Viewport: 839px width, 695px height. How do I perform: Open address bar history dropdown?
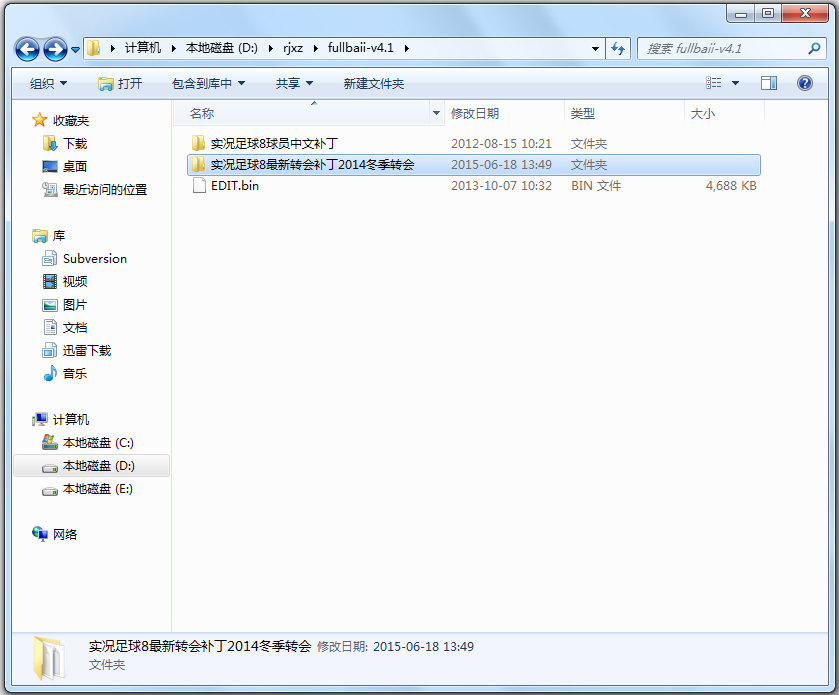click(x=596, y=49)
